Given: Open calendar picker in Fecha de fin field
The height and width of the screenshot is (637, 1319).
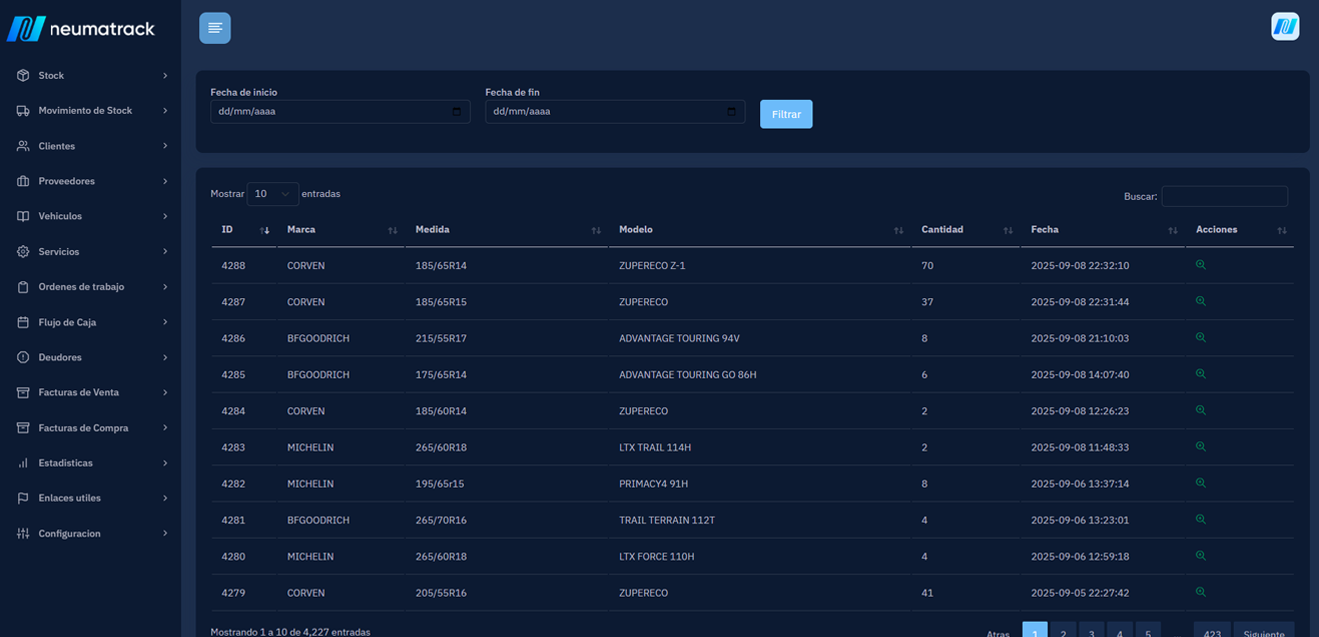Looking at the screenshot, I should pos(732,112).
